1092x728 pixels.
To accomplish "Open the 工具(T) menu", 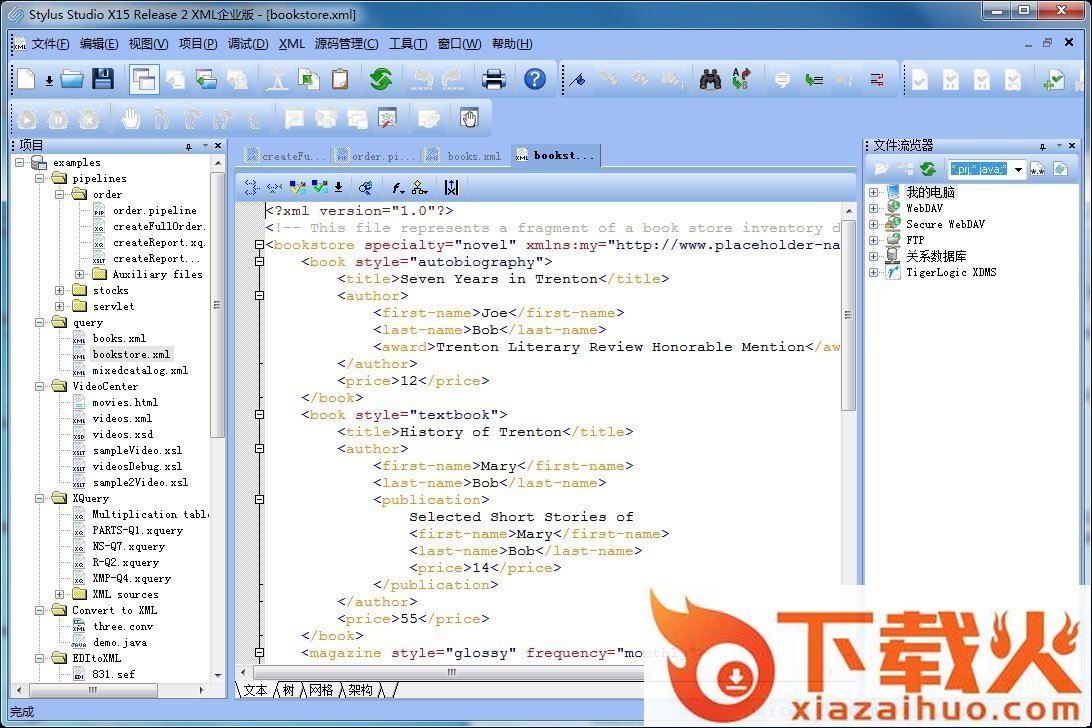I will tap(408, 44).
